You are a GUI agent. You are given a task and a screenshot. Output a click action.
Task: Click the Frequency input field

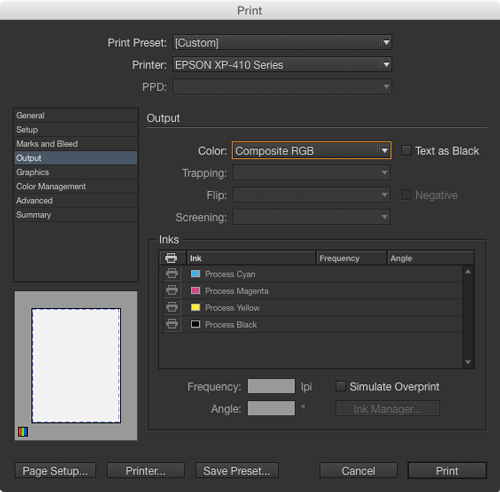click(271, 386)
